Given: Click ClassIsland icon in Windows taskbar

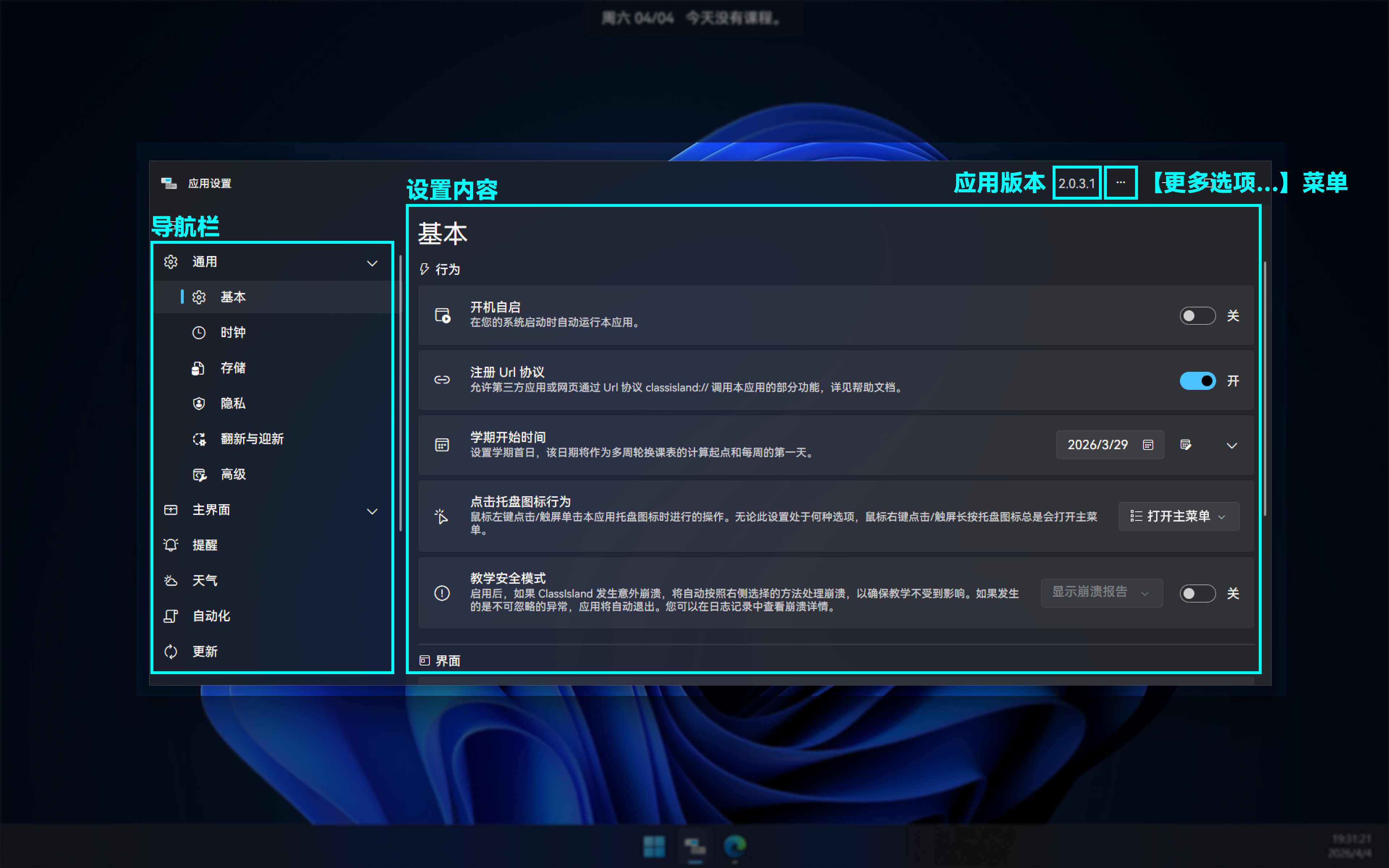Looking at the screenshot, I should 694,846.
